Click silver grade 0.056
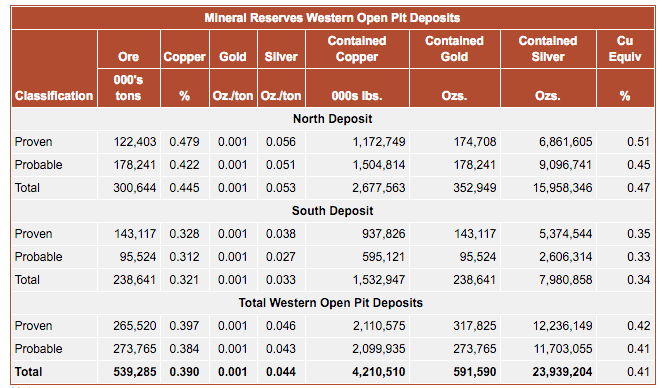Screen dimensions: 662x388 (281, 141)
